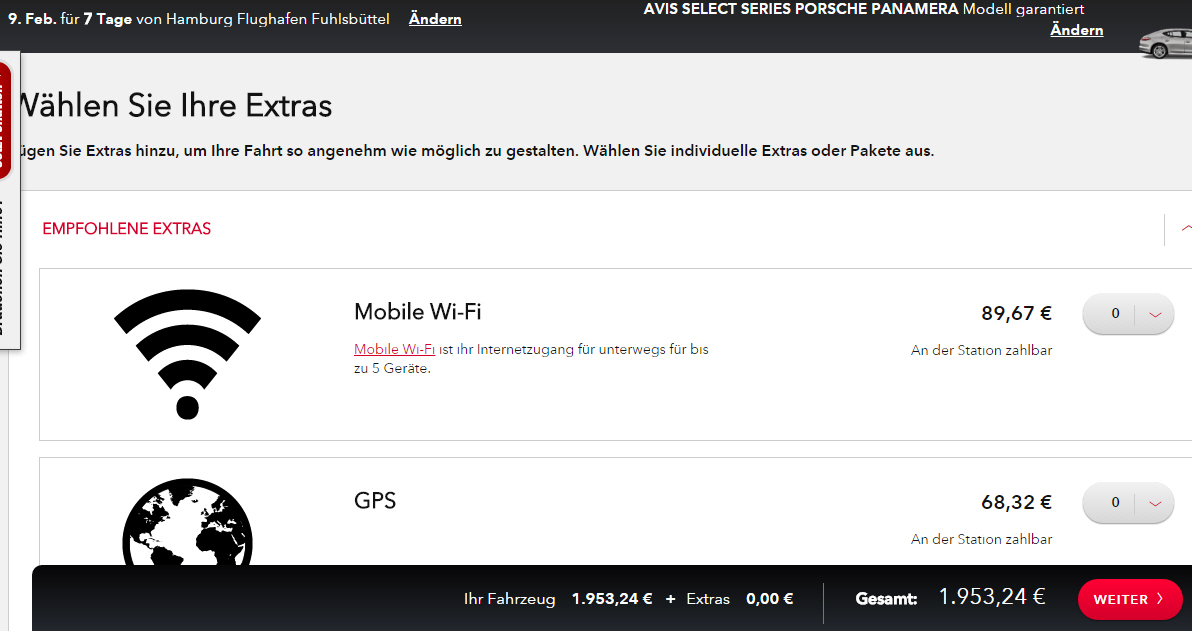This screenshot has width=1192, height=631.
Task: Click the Porsche Panamera car thumbnail
Action: tap(1165, 44)
